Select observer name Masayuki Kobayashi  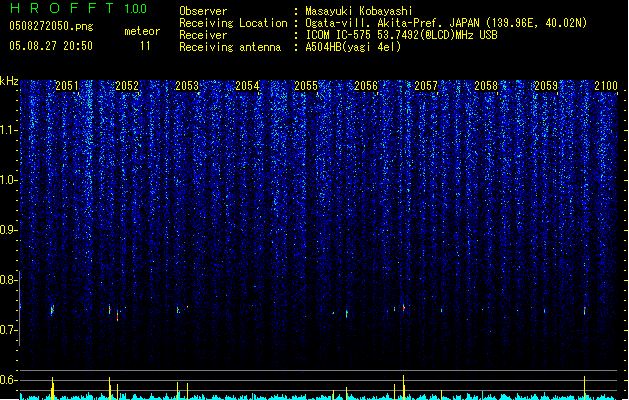point(359,11)
